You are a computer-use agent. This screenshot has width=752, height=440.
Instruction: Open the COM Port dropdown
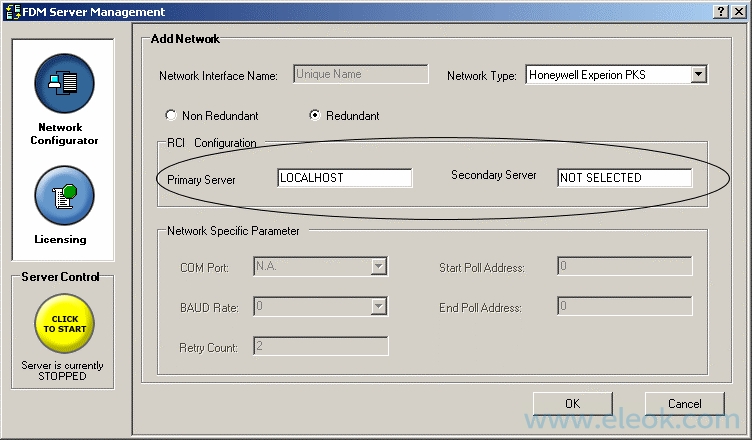(x=379, y=266)
